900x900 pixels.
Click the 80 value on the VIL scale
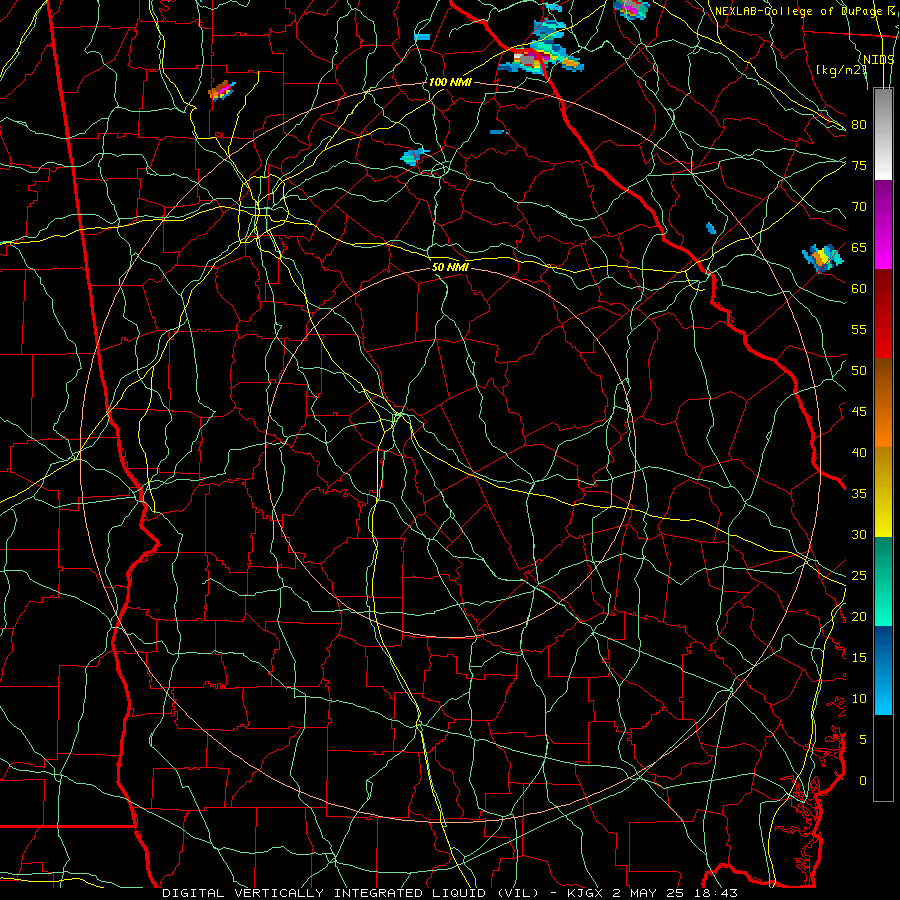(x=859, y=125)
